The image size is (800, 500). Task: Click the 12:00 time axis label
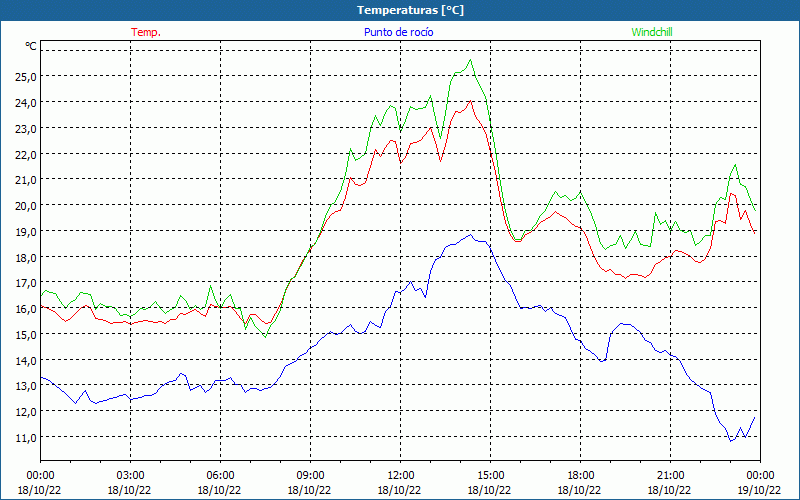coord(401,476)
